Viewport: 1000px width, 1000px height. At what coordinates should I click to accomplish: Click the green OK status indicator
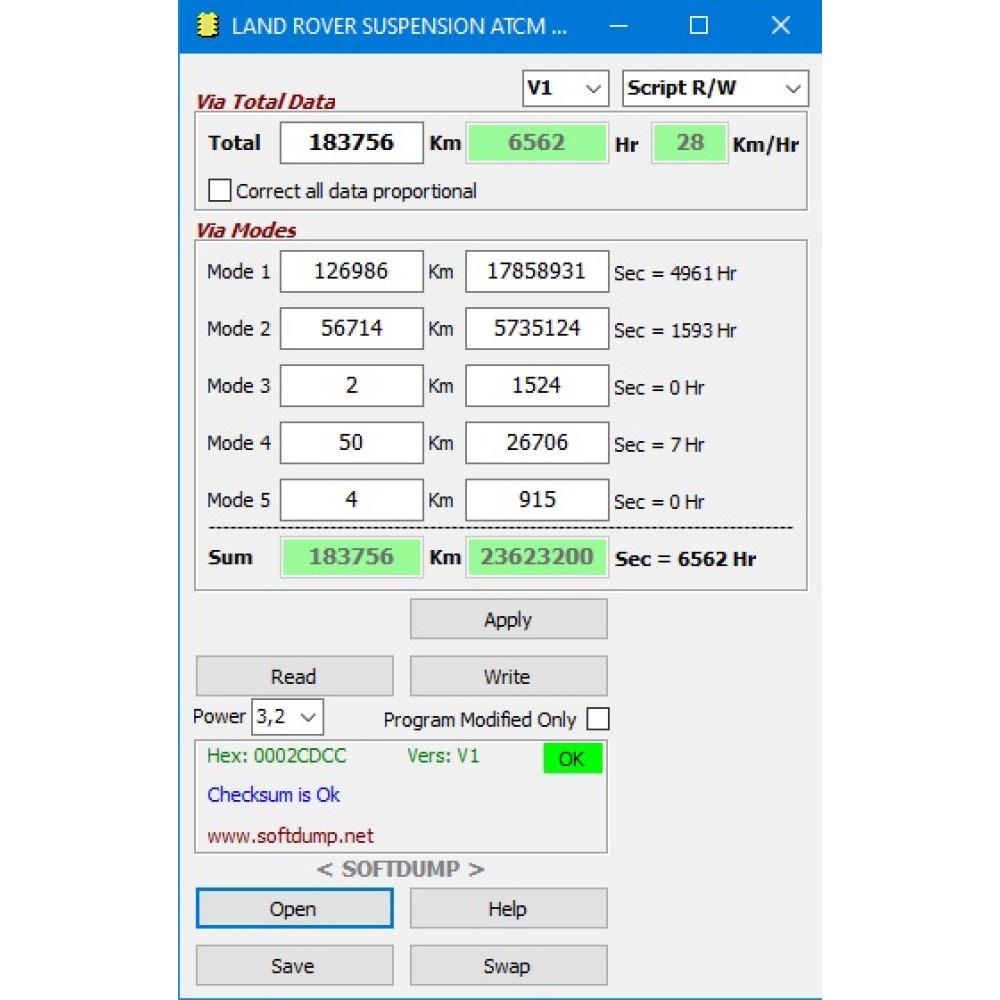pos(573,758)
